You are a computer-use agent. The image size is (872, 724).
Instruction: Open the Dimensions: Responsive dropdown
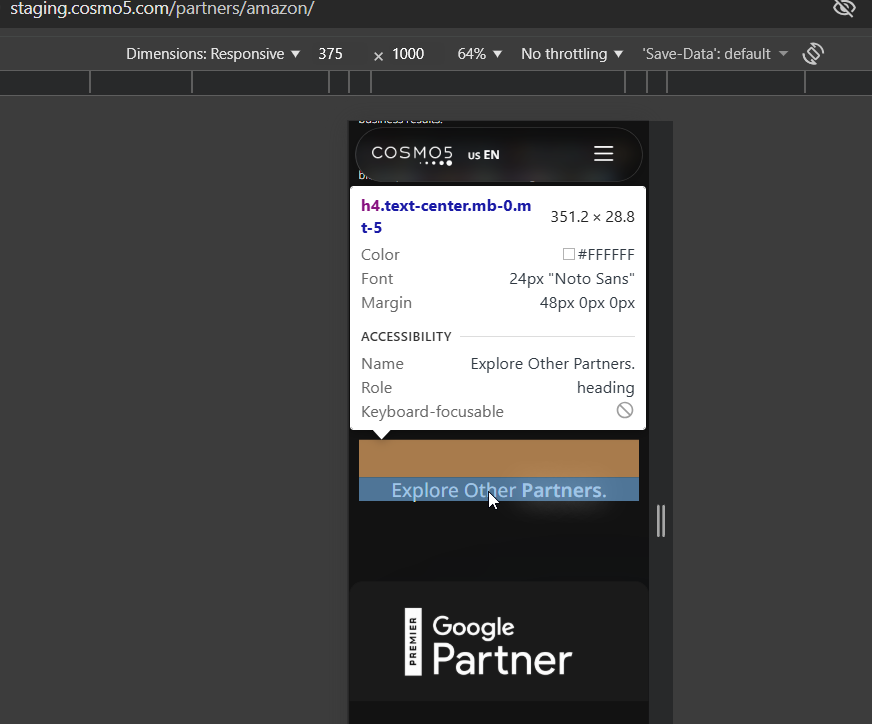coord(213,54)
